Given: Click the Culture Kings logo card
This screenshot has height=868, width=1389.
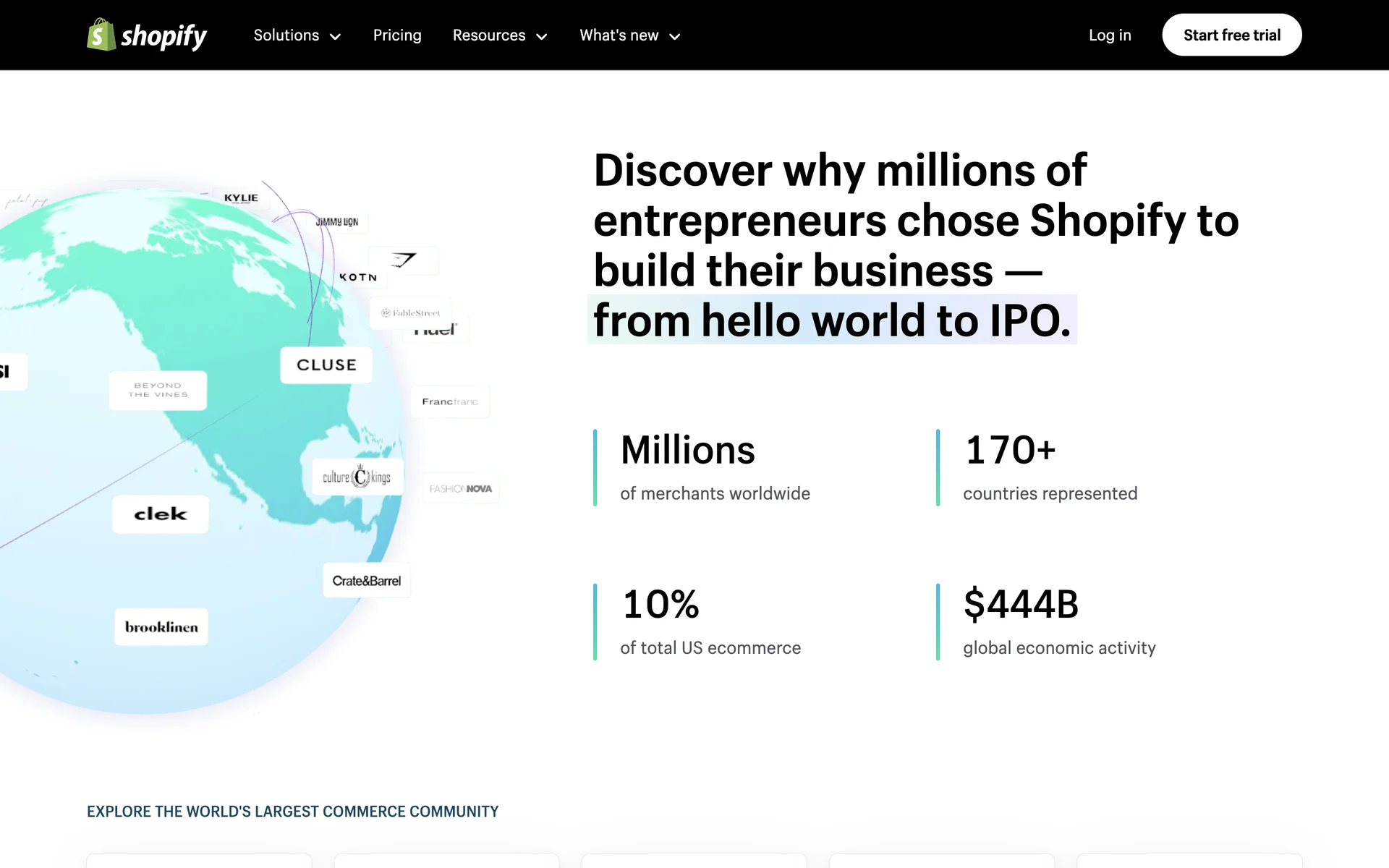Looking at the screenshot, I should point(357,477).
